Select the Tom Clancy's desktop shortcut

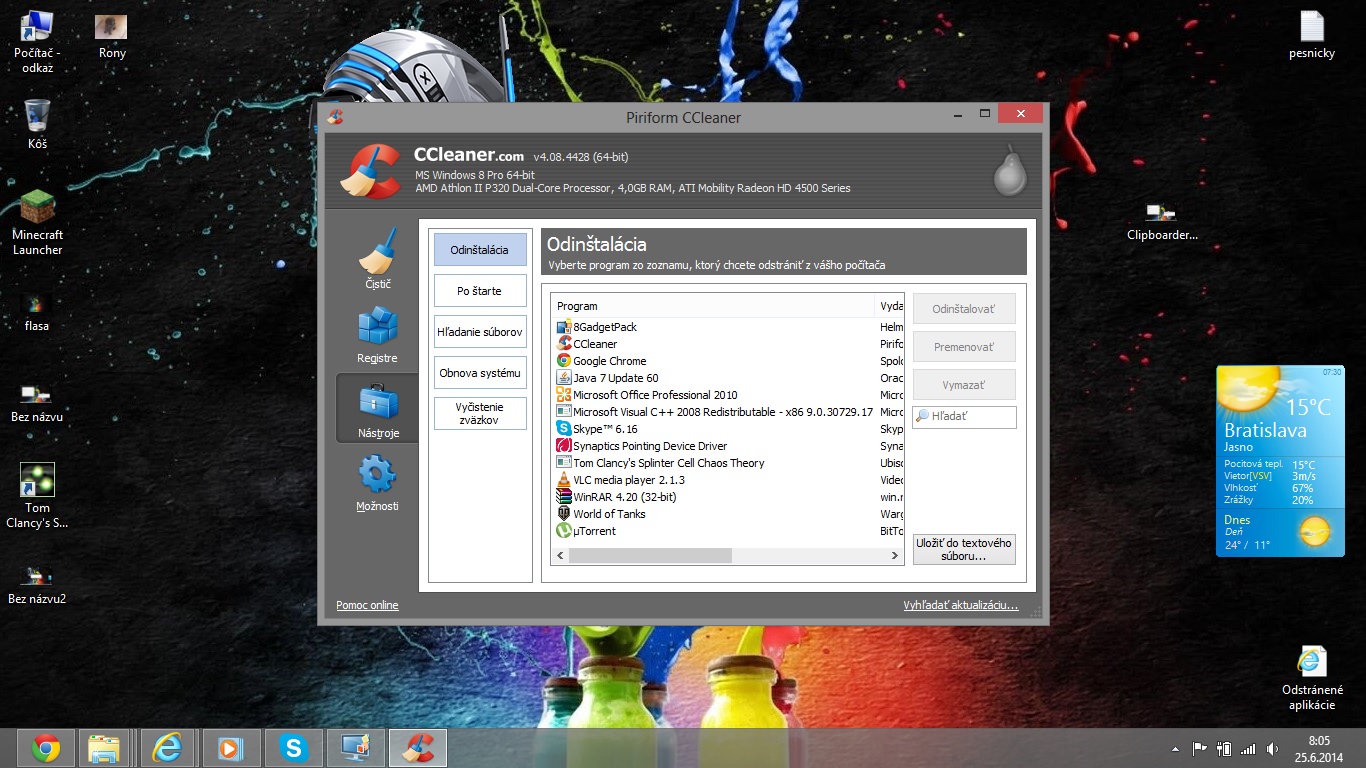point(37,496)
